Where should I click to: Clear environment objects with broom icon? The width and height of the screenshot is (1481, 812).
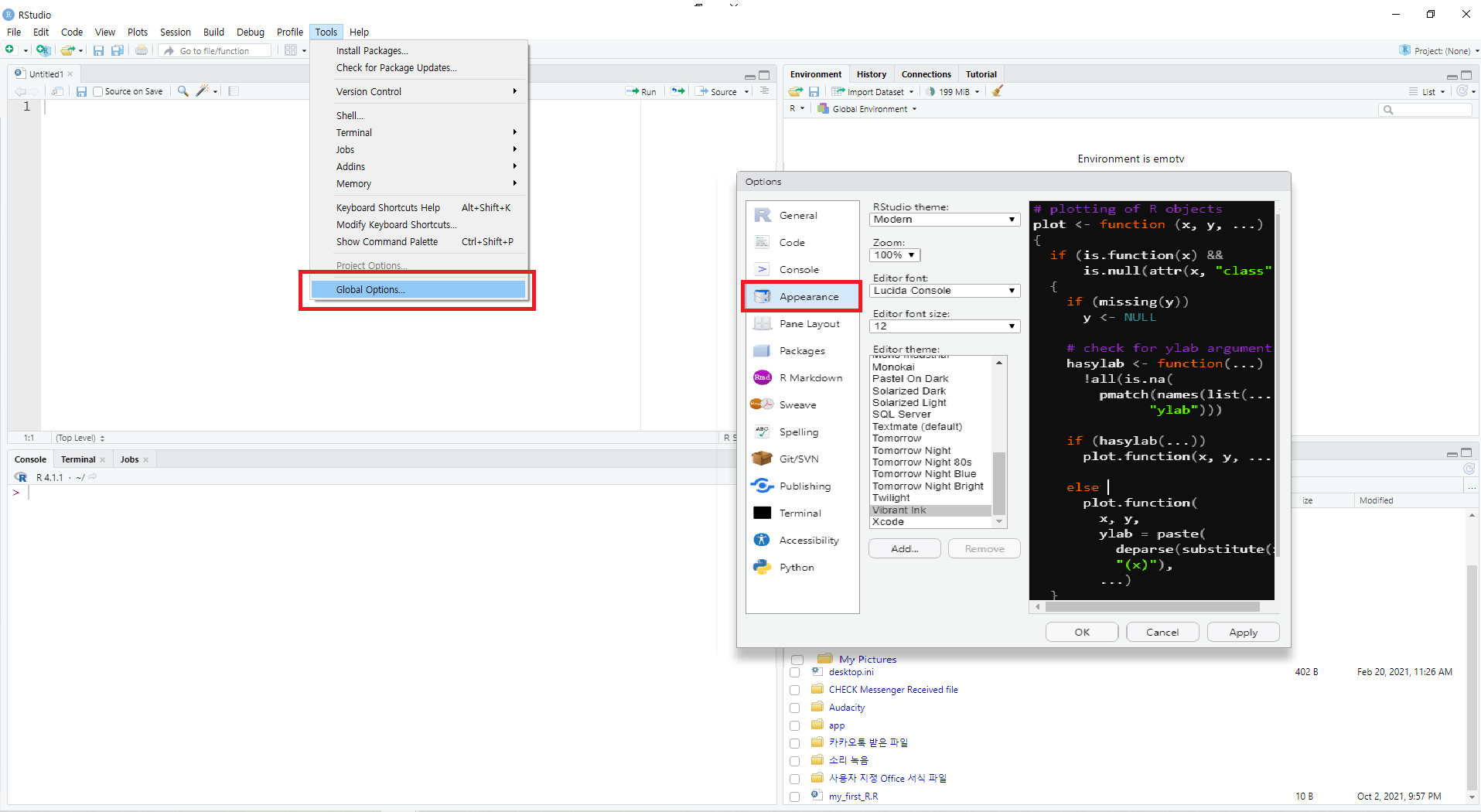[998, 91]
